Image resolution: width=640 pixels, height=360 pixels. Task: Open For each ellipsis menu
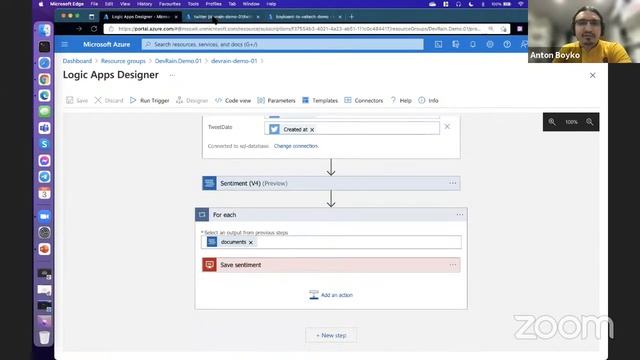click(460, 215)
